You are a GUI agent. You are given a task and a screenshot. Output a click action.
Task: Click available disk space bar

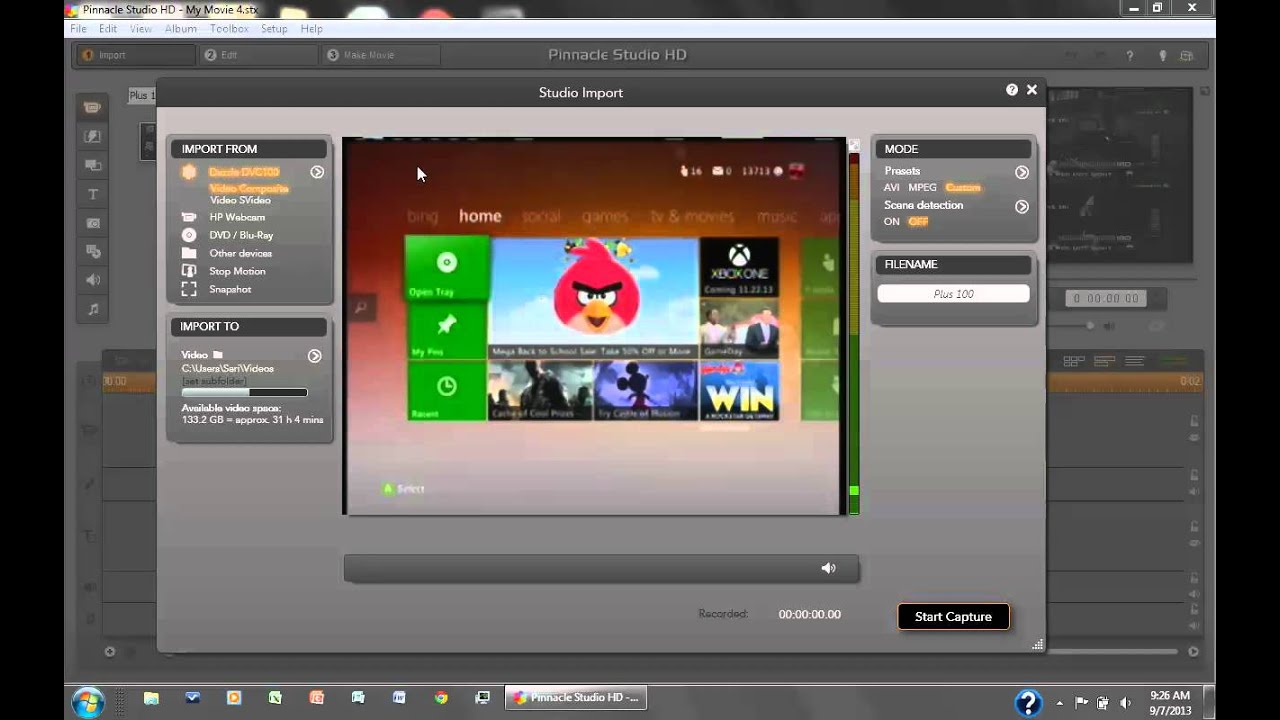(x=244, y=393)
